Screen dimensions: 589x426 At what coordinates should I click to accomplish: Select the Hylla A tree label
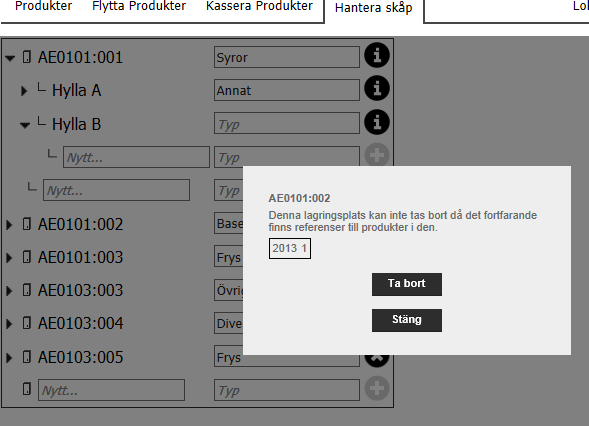point(77,91)
